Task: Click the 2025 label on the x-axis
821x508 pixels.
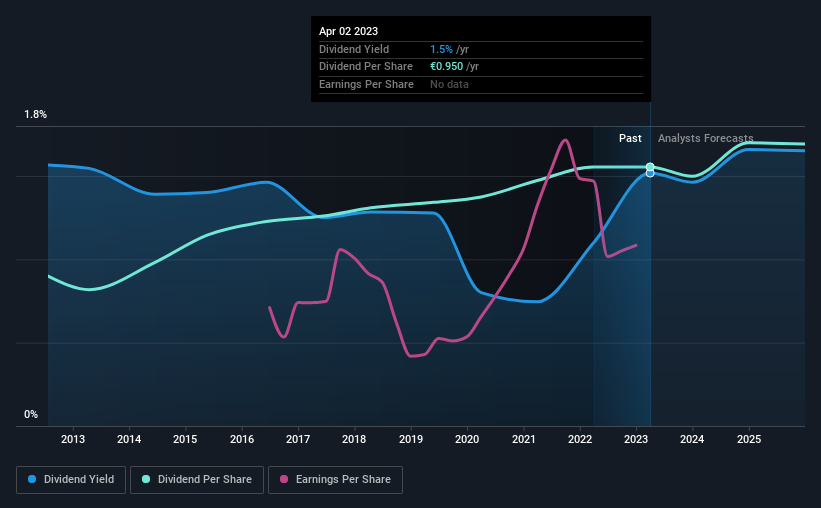Action: (749, 439)
